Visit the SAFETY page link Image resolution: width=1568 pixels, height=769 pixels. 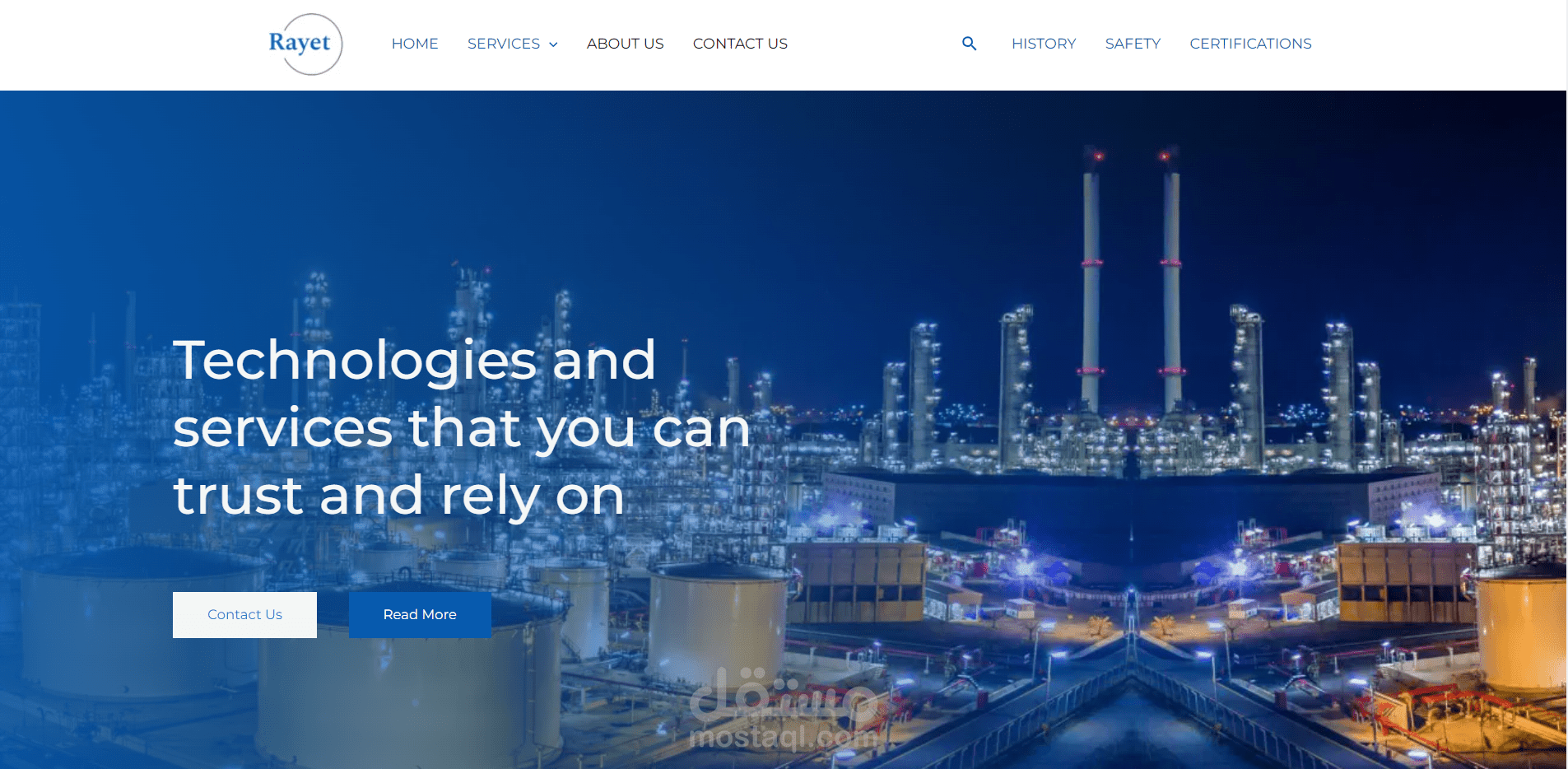[x=1133, y=44]
